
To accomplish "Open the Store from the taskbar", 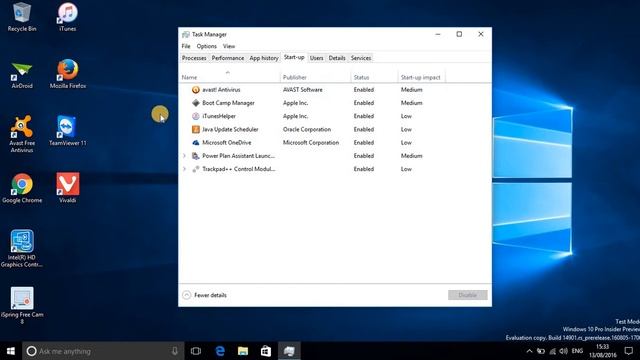I will click(266, 351).
